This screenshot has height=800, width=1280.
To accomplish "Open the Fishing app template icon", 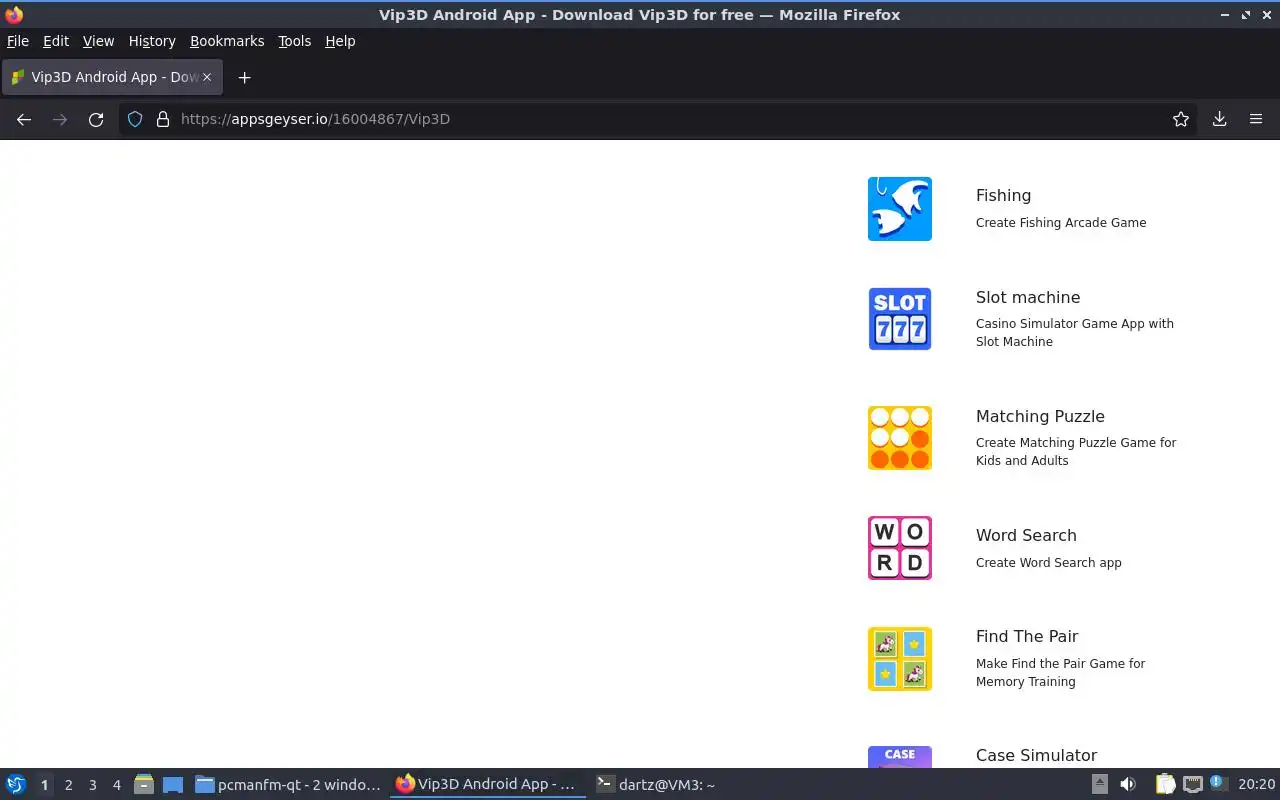I will pos(900,209).
